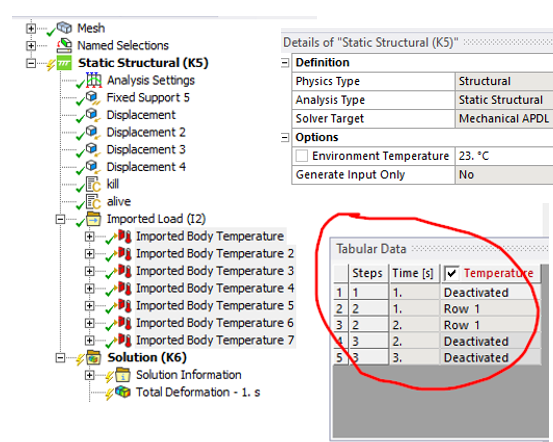553x442 pixels.
Task: Click the Generate Input Only value field
Action: pyautogui.click(x=504, y=175)
